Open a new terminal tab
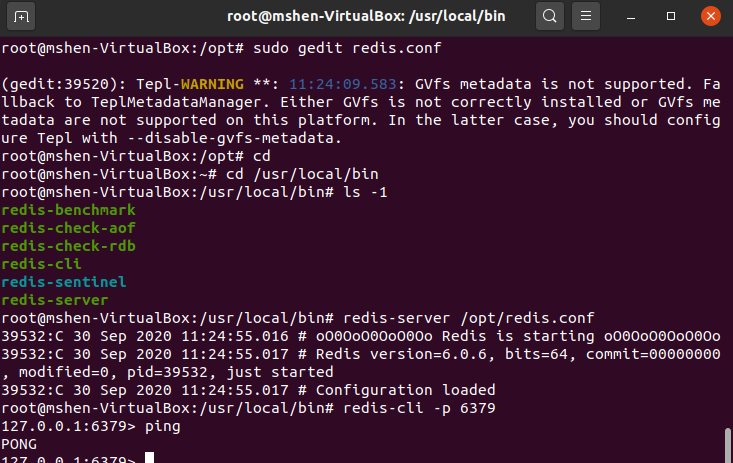This screenshot has height=463, width=733. pyautogui.click(x=22, y=16)
